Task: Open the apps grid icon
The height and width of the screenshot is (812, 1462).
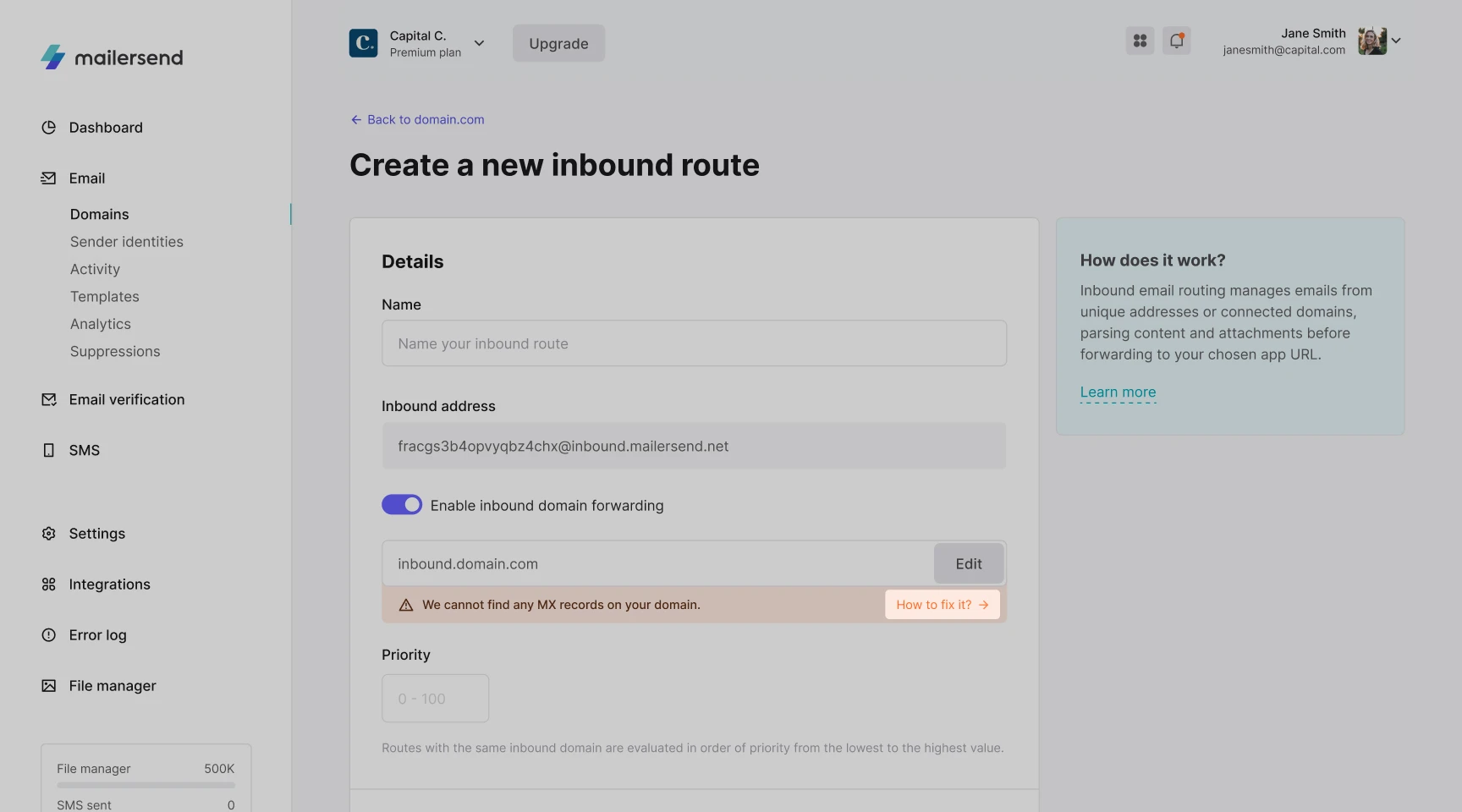Action: 1140,41
